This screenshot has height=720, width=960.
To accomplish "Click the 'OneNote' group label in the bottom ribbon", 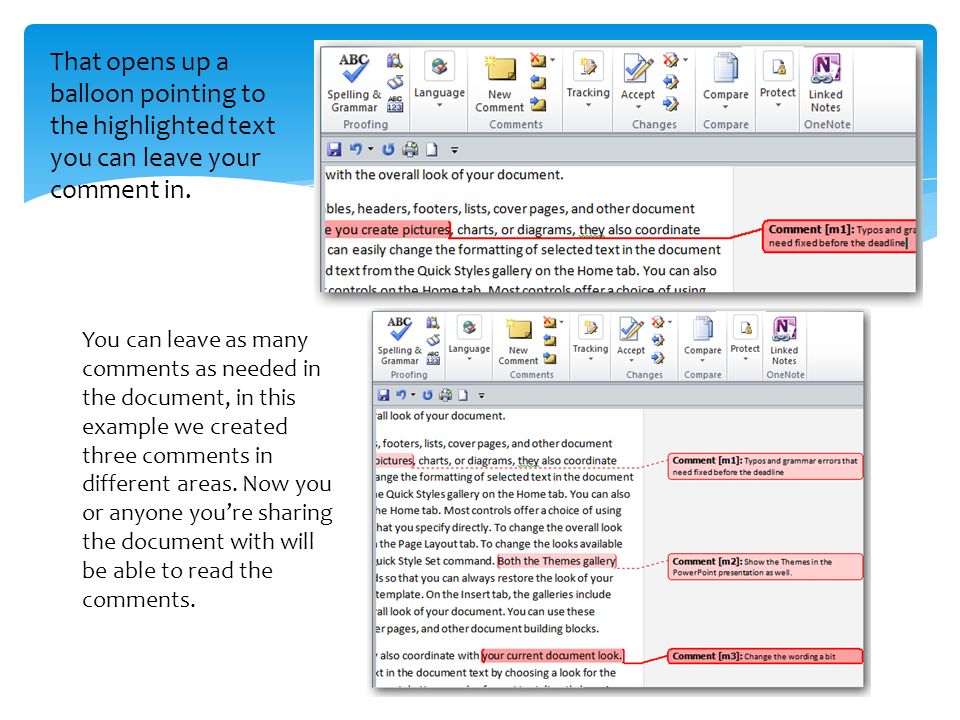I will [786, 375].
